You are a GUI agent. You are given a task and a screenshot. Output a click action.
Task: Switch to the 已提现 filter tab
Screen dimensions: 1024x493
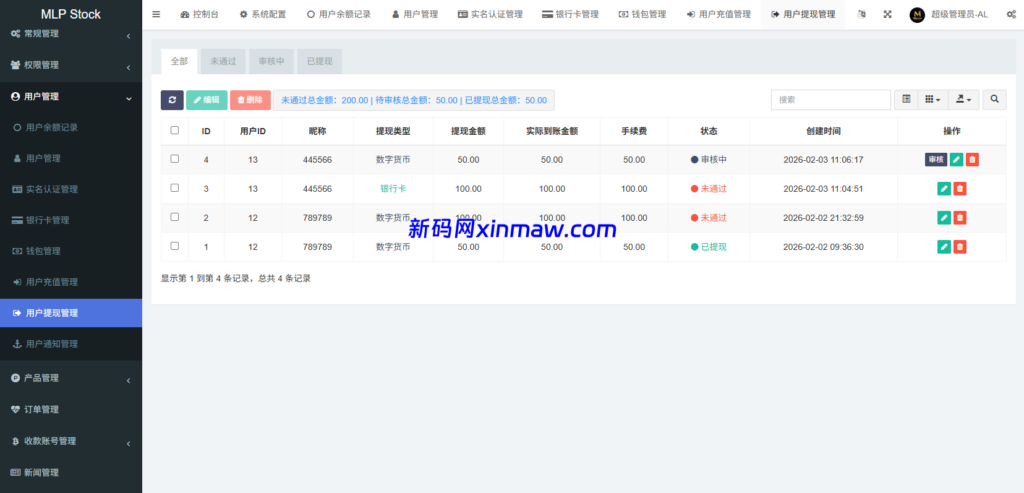319,61
